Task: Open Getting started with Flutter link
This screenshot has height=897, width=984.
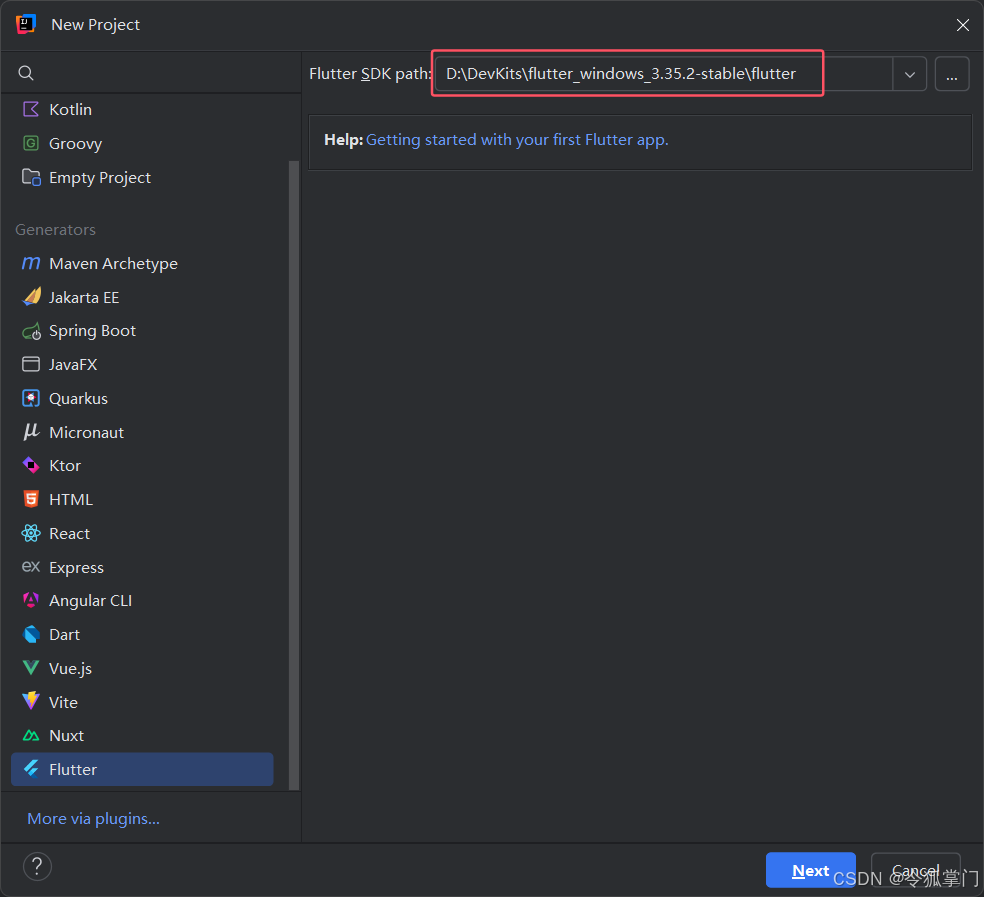Action: 517,139
